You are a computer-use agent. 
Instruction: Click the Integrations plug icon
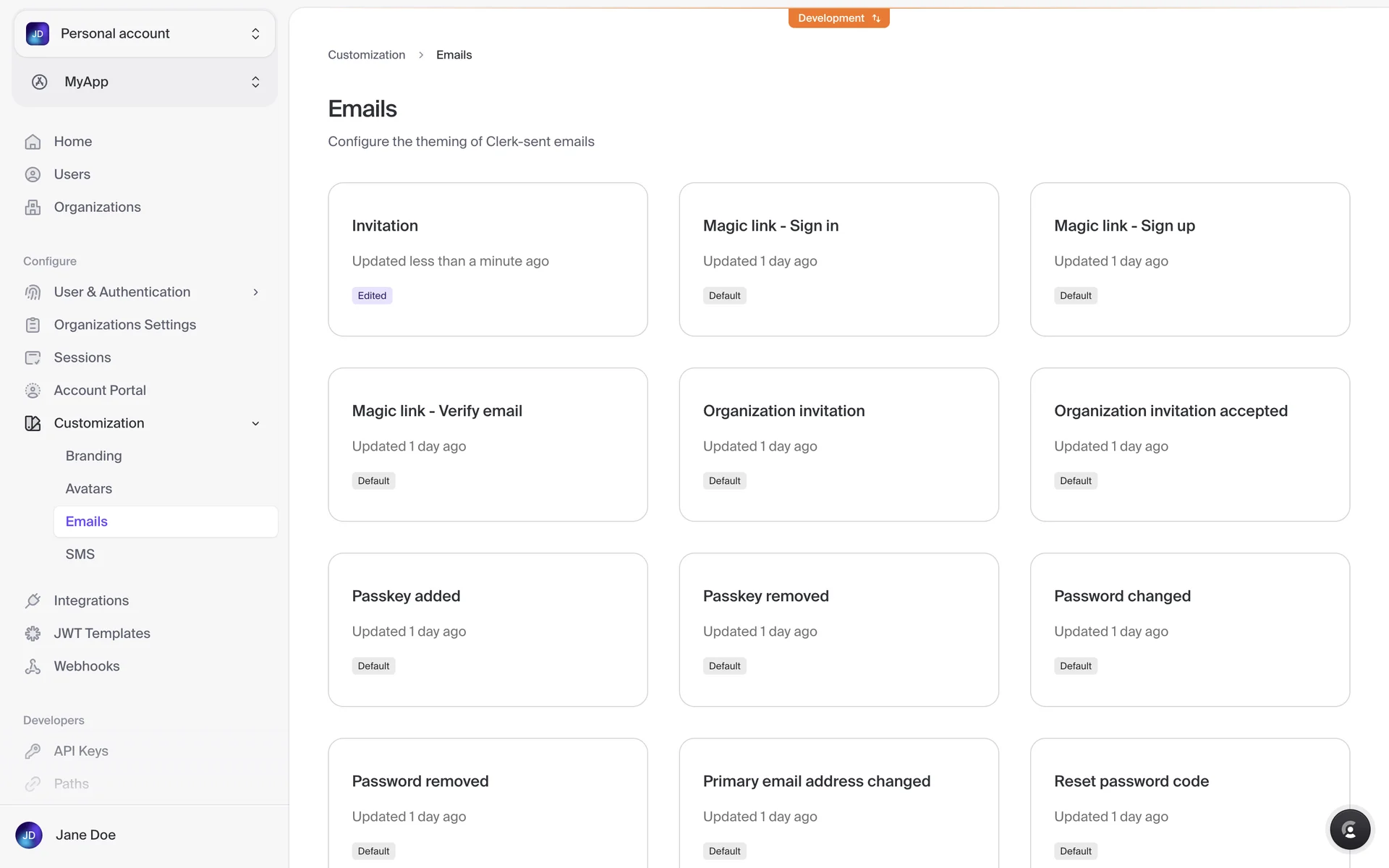pos(33,600)
